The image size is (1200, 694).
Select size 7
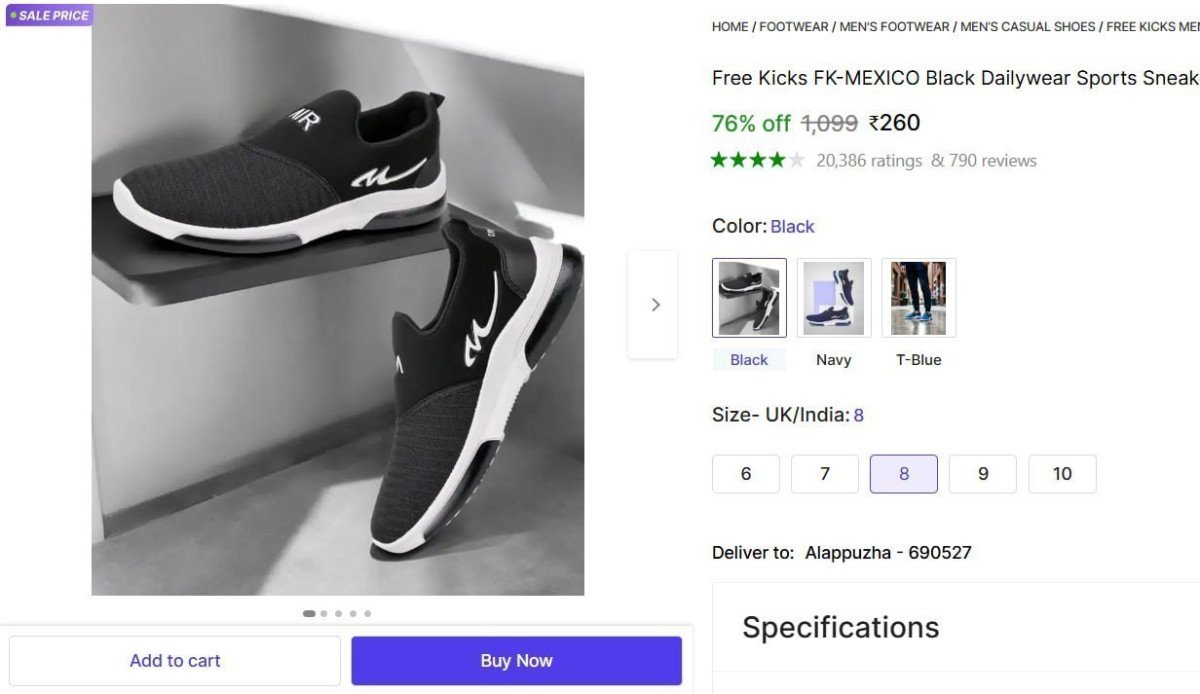pyautogui.click(x=824, y=473)
